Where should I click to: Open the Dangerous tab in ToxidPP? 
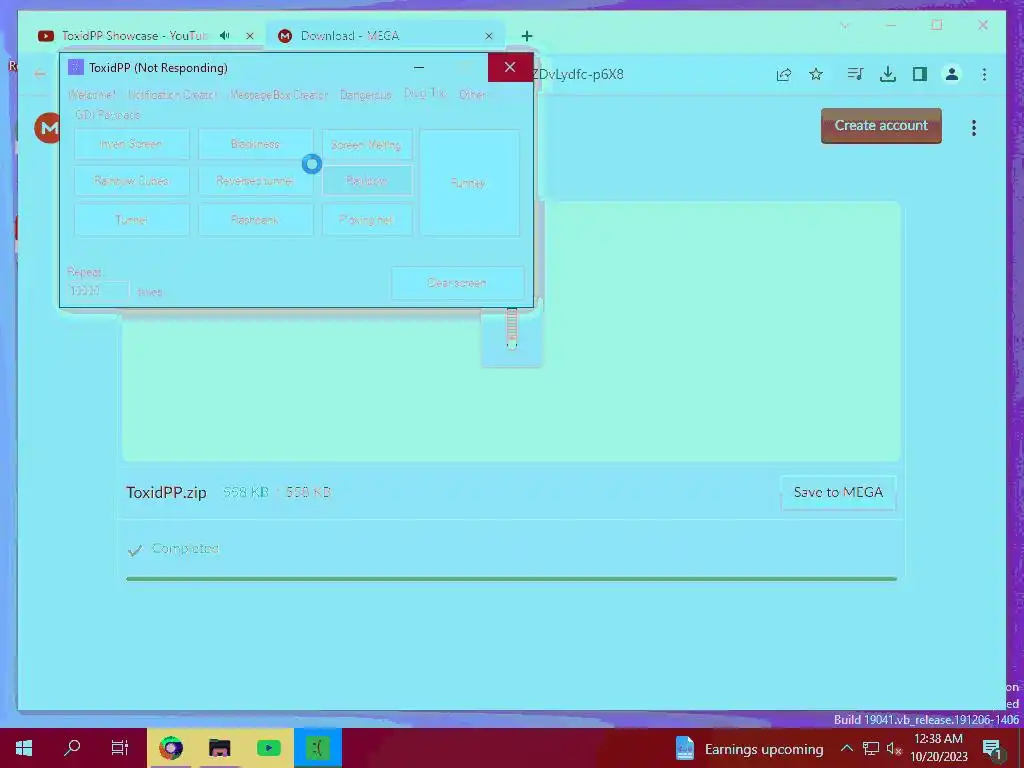(x=366, y=95)
